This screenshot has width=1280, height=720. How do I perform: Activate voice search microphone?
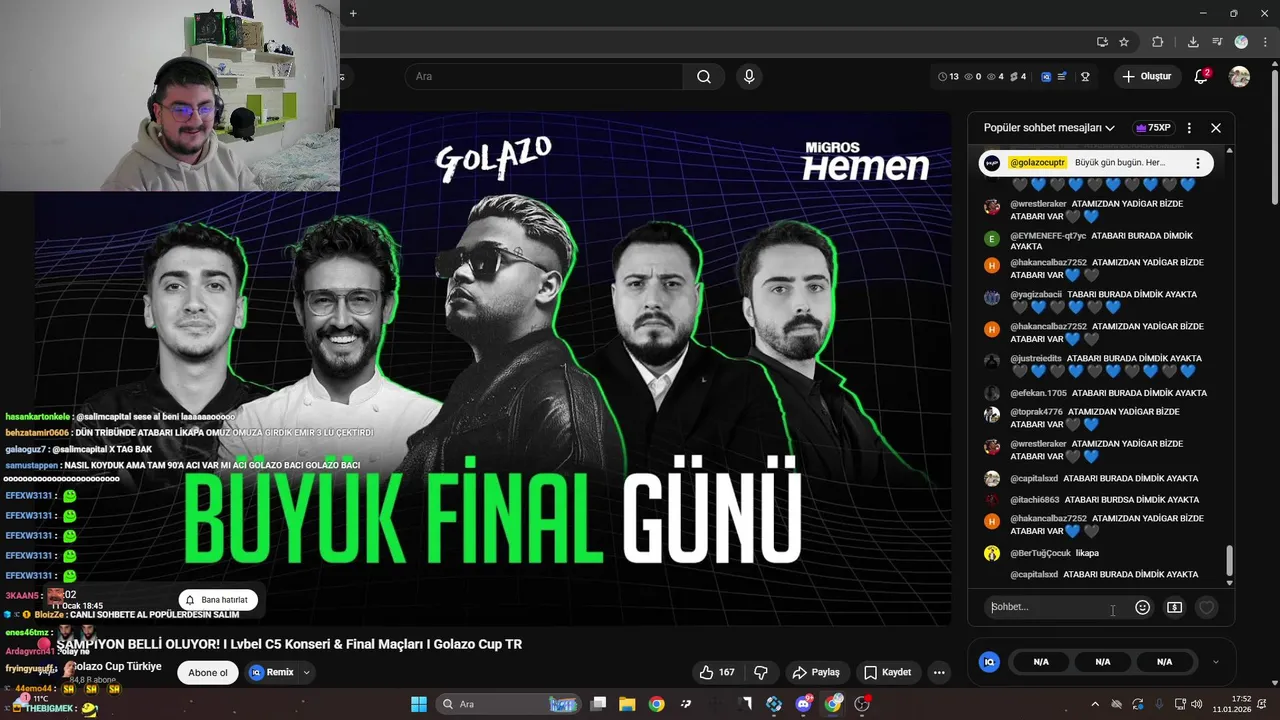[749, 77]
